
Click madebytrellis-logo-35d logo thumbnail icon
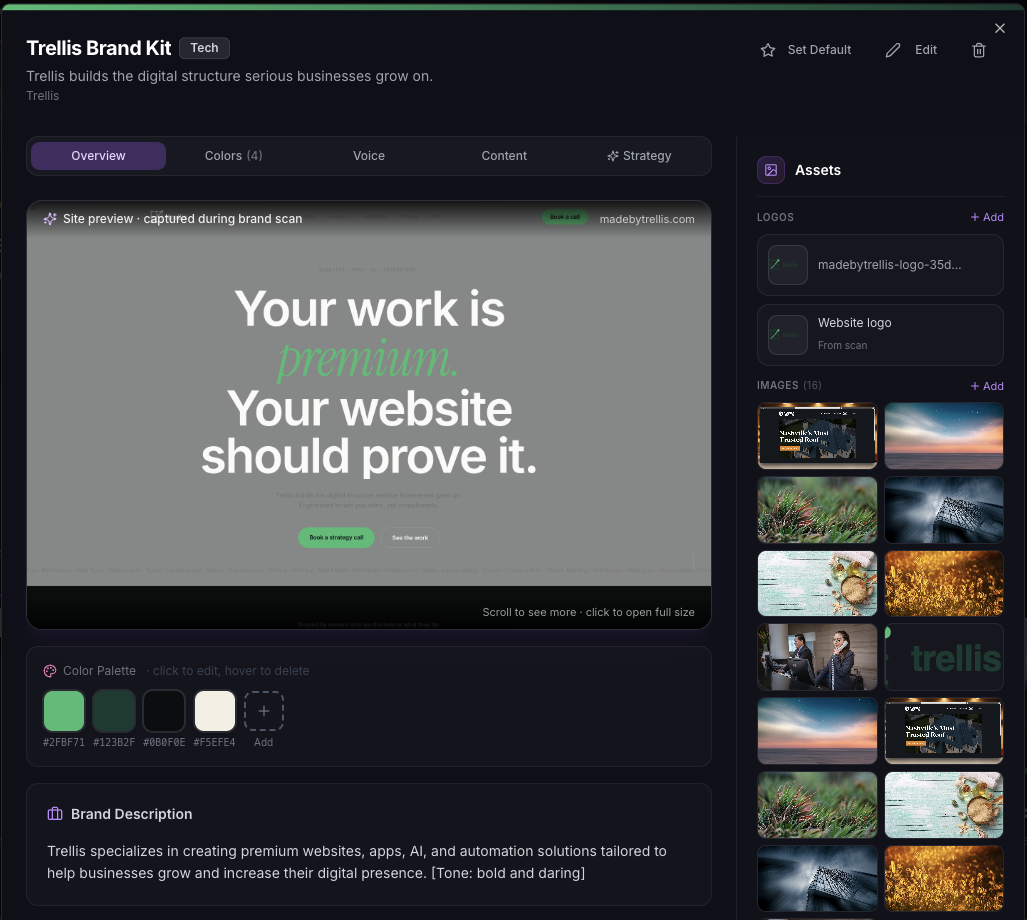pos(787,265)
